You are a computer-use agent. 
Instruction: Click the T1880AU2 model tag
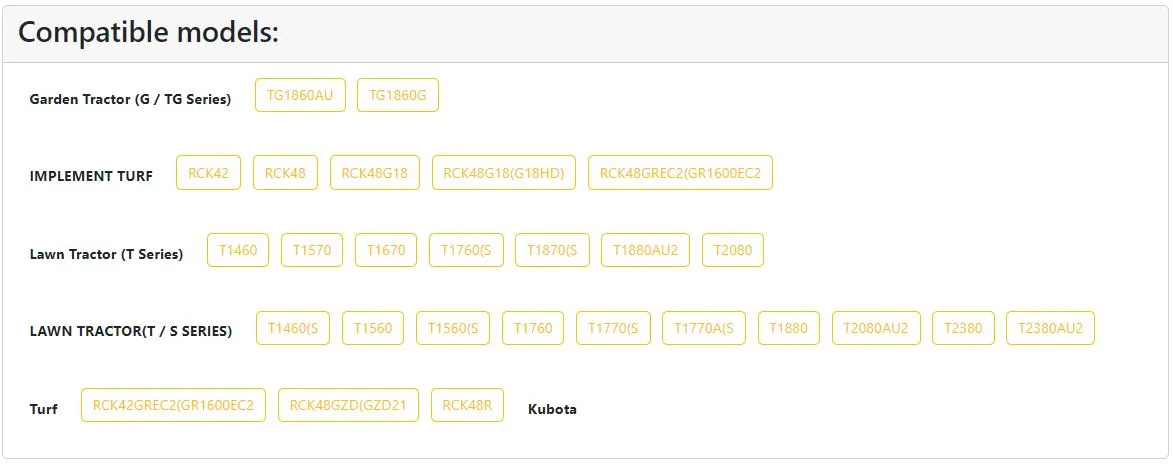(x=645, y=250)
